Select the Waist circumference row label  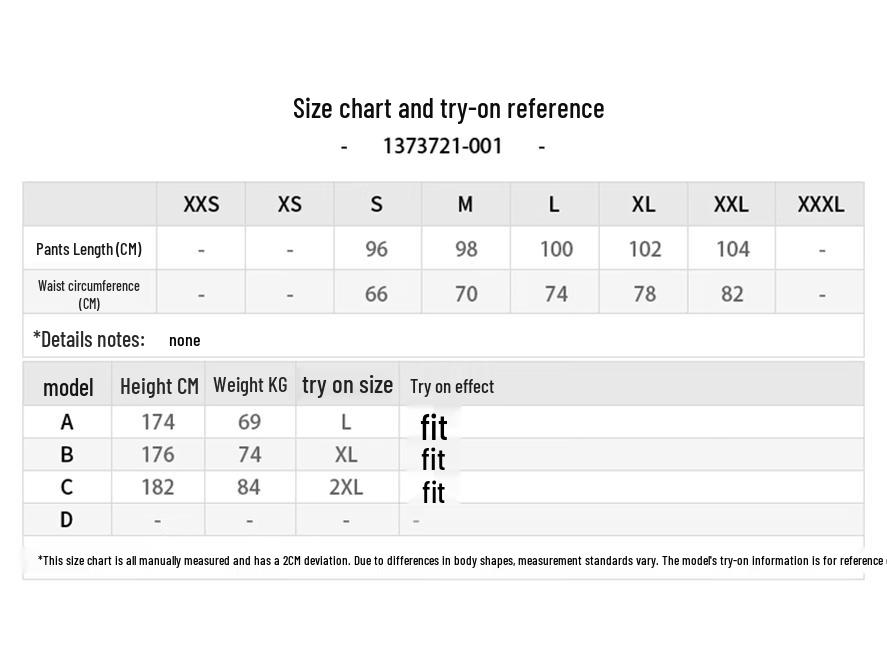point(89,294)
